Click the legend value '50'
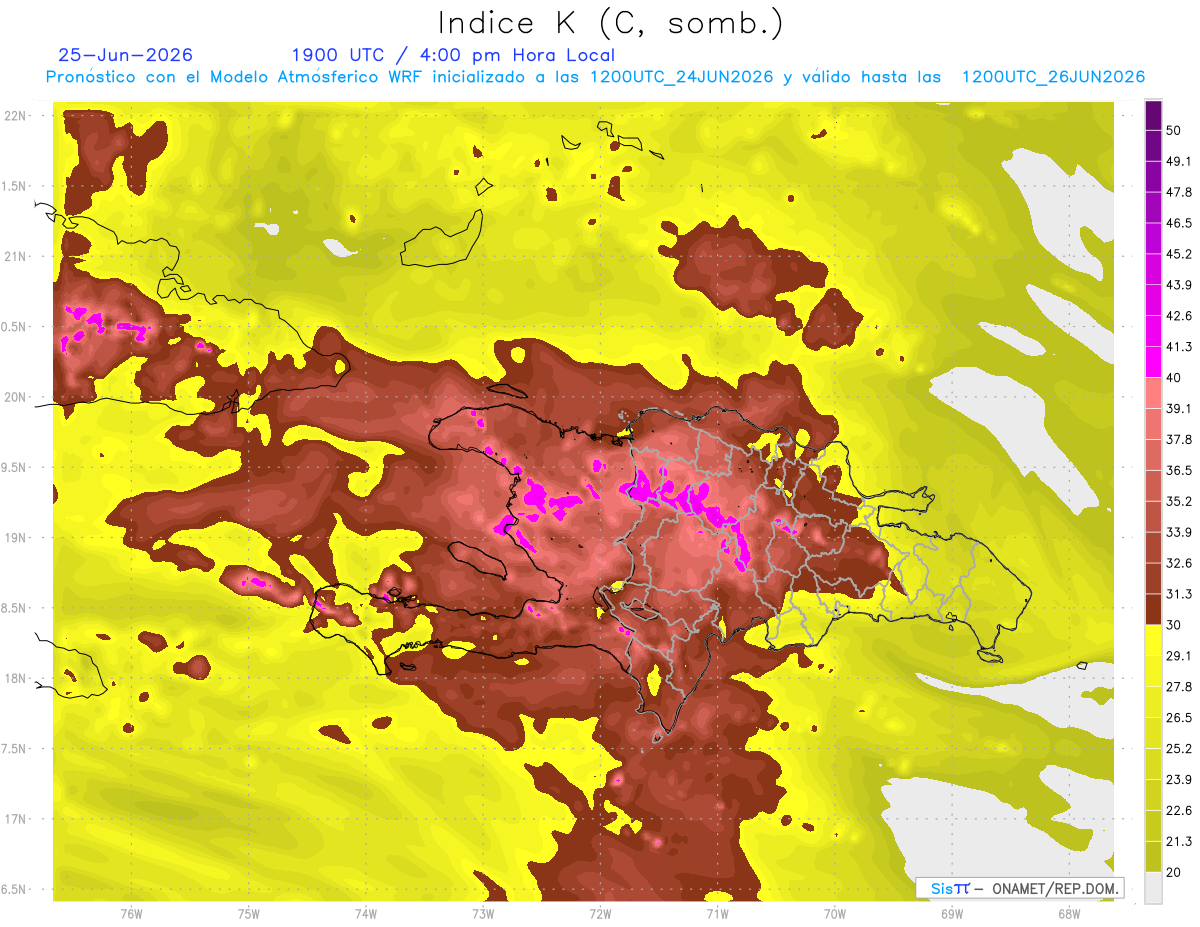Image resolution: width=1200 pixels, height=927 pixels. click(1173, 130)
